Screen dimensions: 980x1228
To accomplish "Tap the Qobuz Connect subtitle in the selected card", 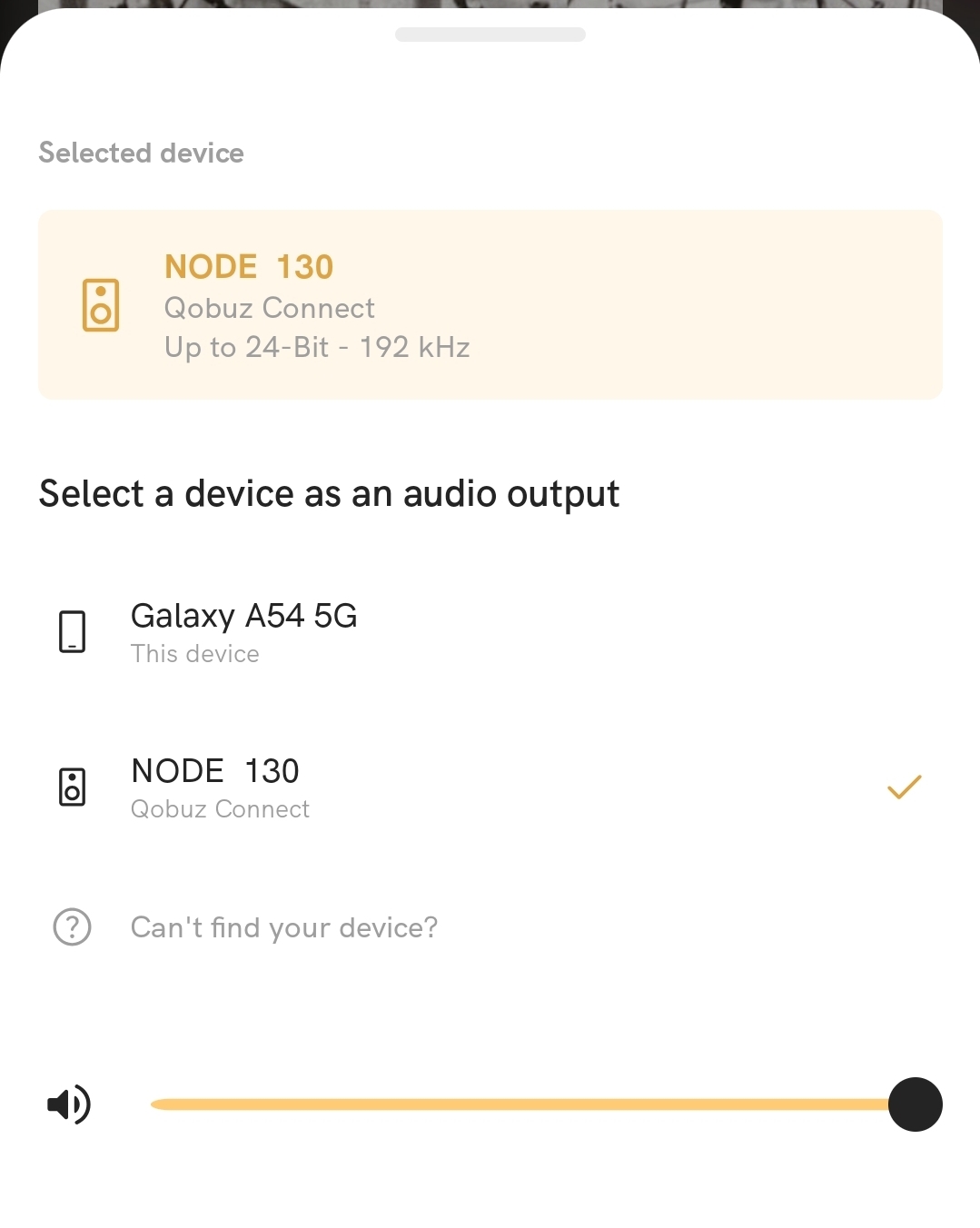I will click(x=269, y=309).
